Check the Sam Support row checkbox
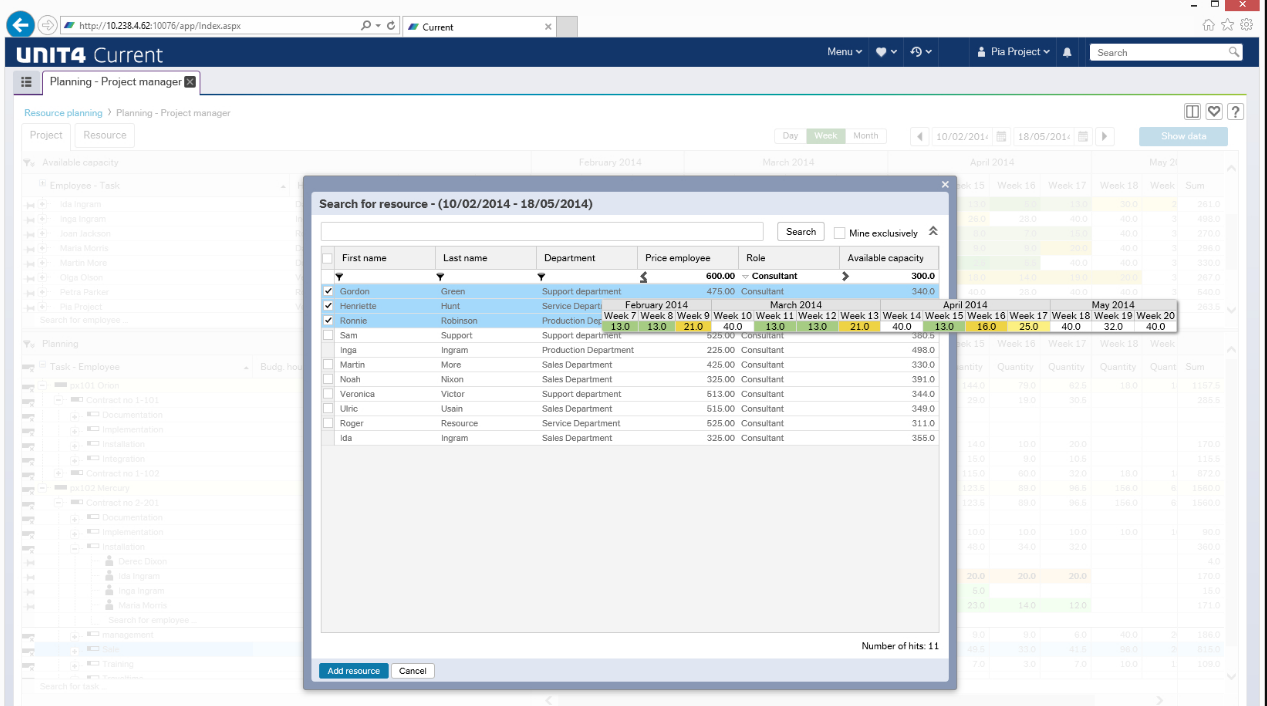Viewport: 1267px width, 706px height. click(x=328, y=336)
